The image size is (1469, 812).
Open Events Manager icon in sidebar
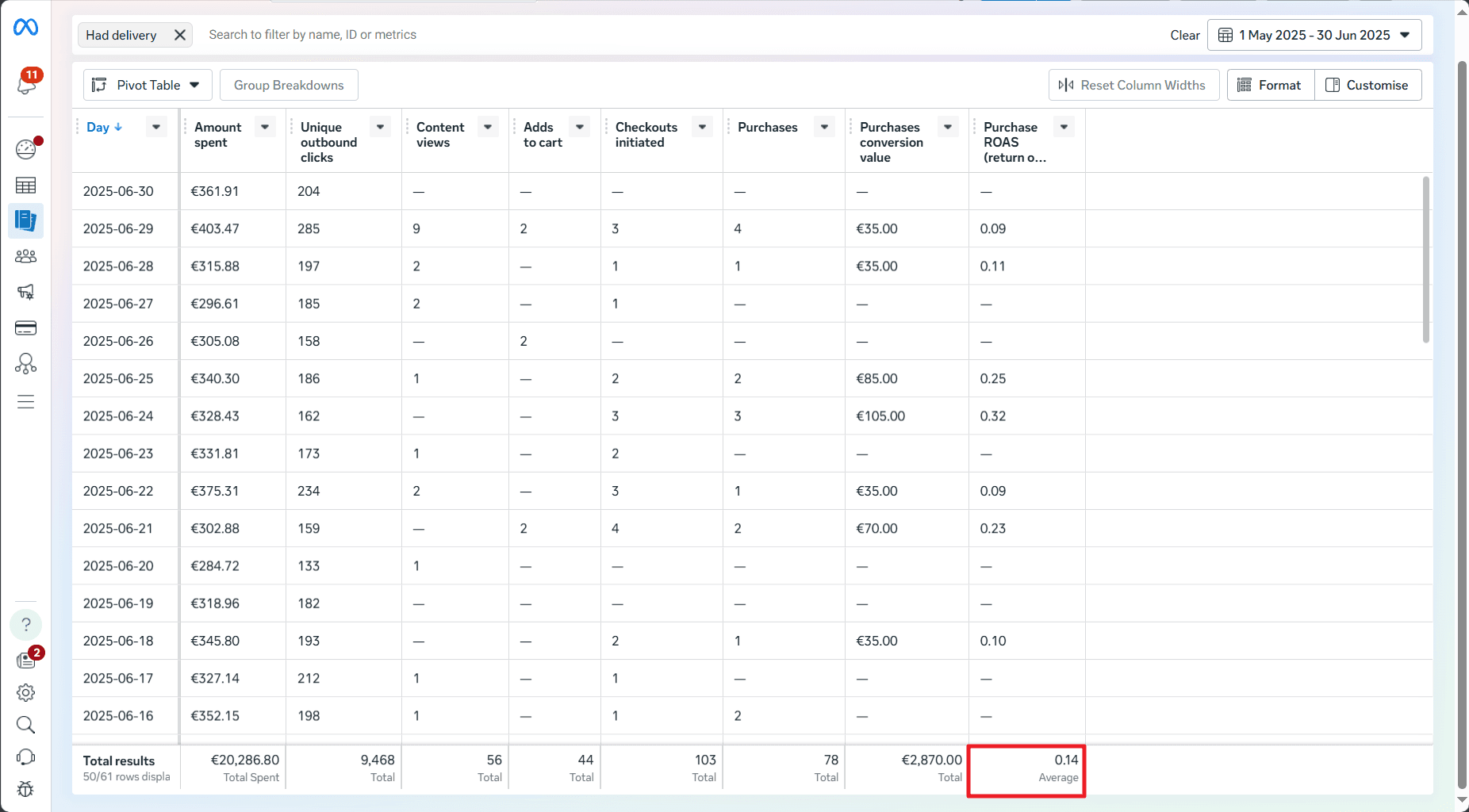click(26, 363)
